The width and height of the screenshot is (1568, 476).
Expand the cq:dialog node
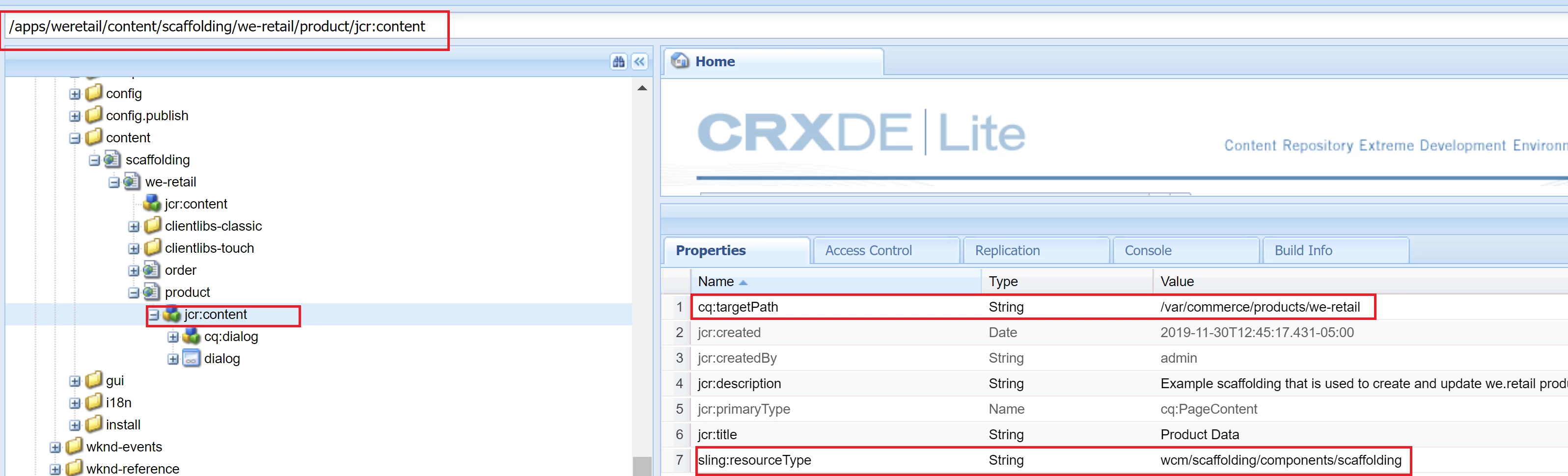coord(173,337)
